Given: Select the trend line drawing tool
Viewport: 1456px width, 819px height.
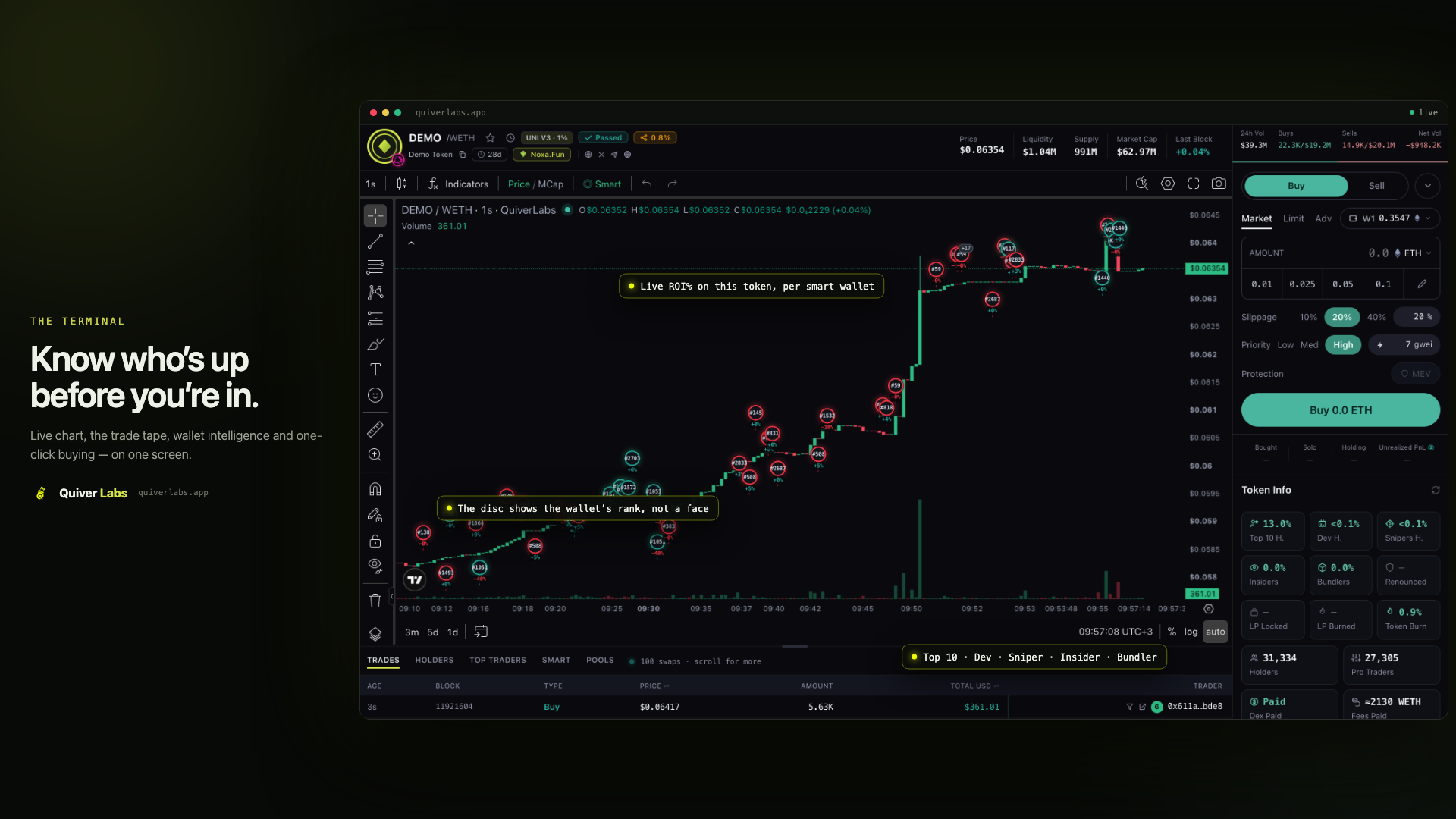Looking at the screenshot, I should [x=375, y=242].
